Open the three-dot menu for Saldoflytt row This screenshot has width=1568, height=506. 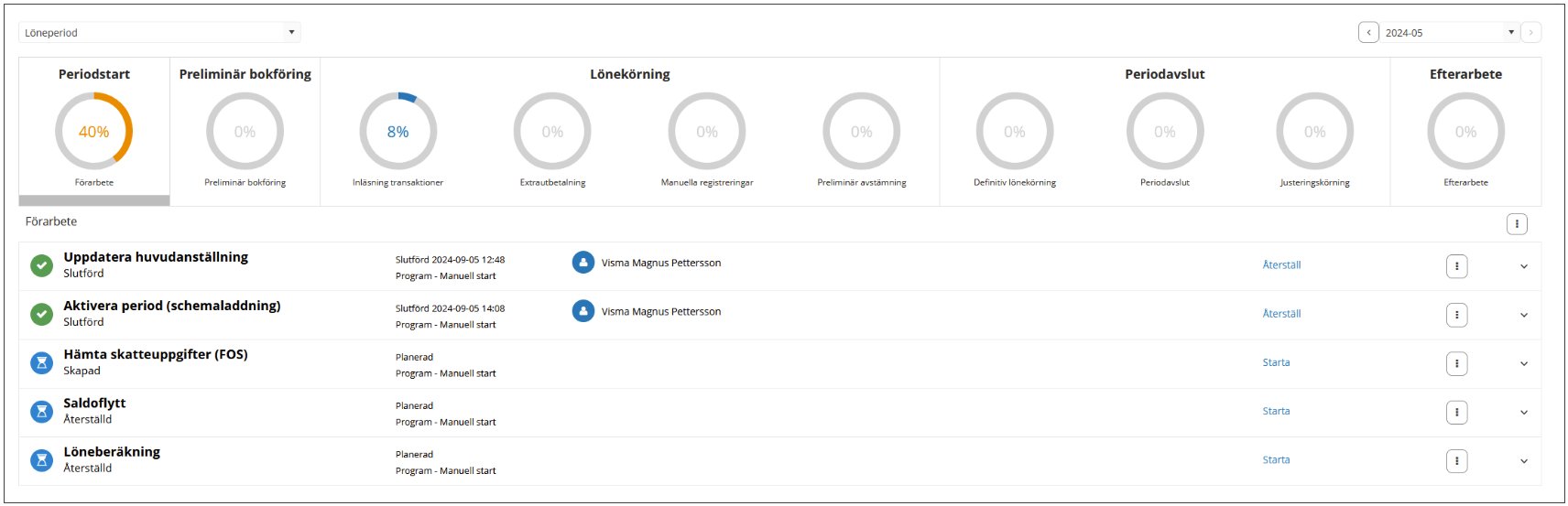(x=1456, y=413)
